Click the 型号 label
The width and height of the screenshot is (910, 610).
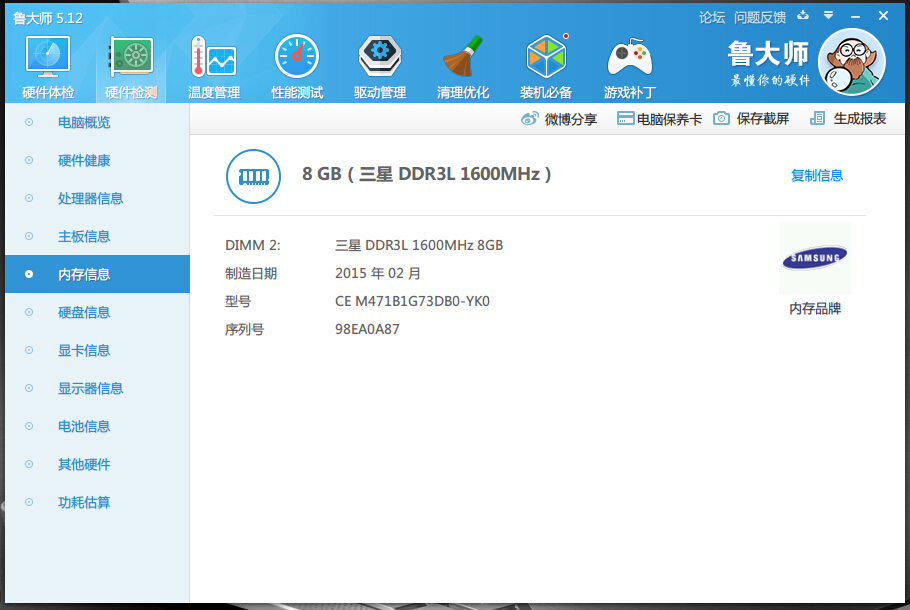coord(238,302)
